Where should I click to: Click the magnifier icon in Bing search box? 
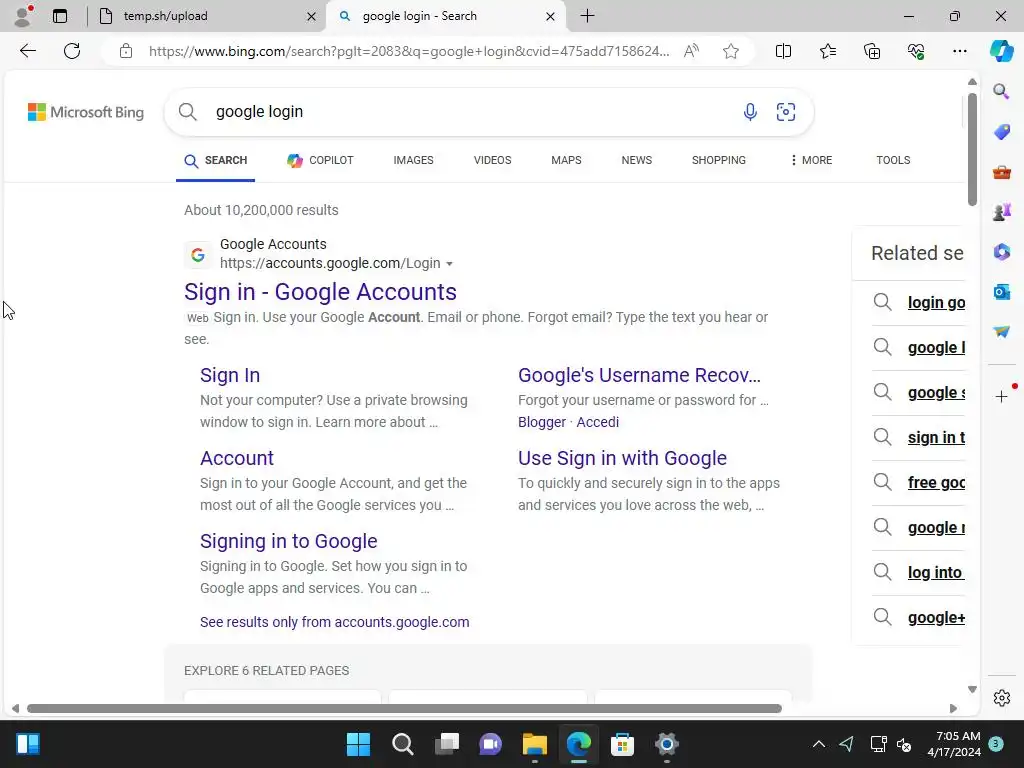(187, 112)
